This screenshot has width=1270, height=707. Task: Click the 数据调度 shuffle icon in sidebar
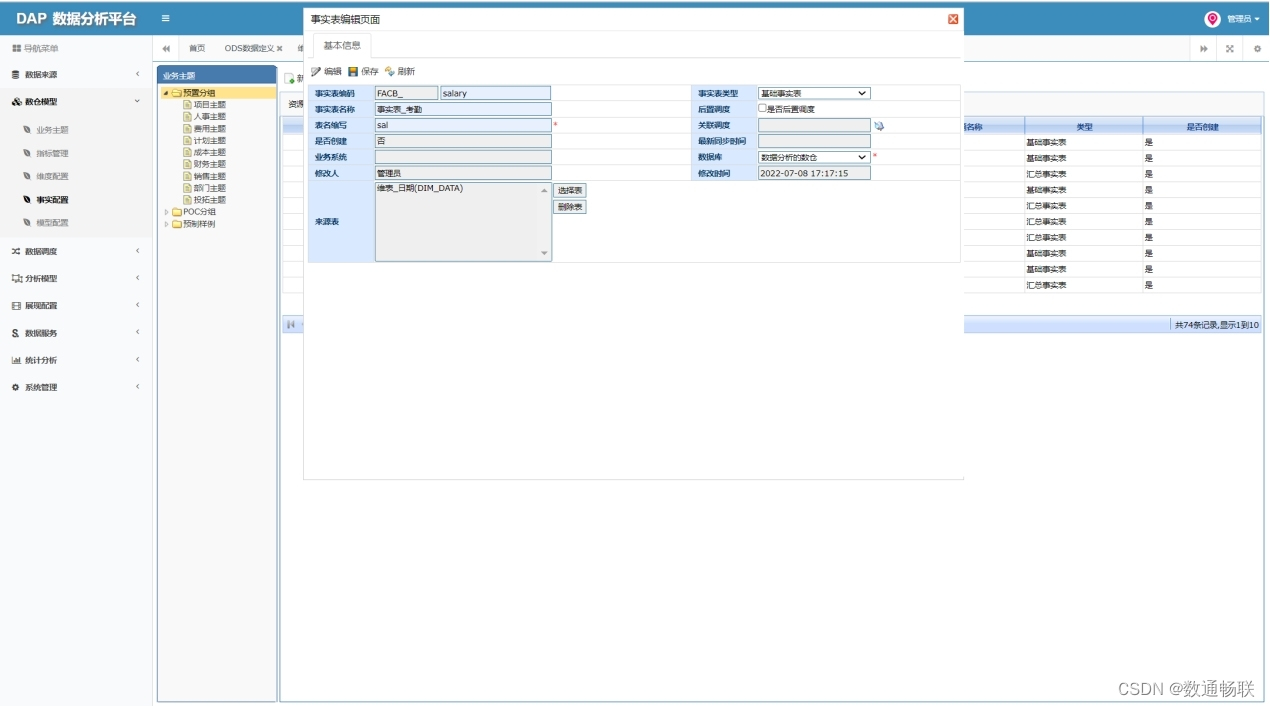click(15, 252)
